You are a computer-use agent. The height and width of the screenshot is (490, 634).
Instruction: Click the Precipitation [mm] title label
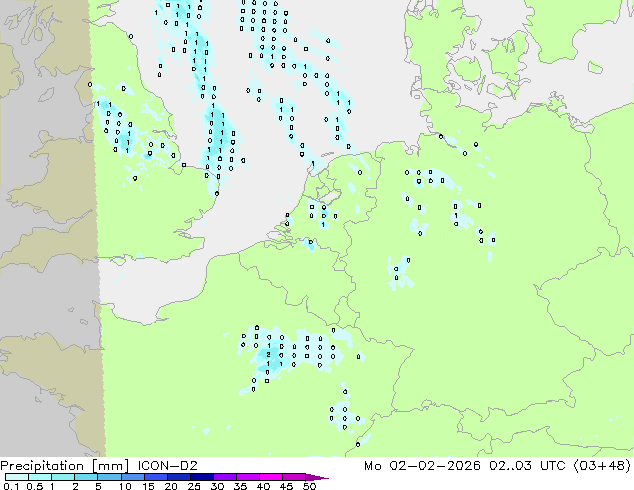tap(64, 466)
